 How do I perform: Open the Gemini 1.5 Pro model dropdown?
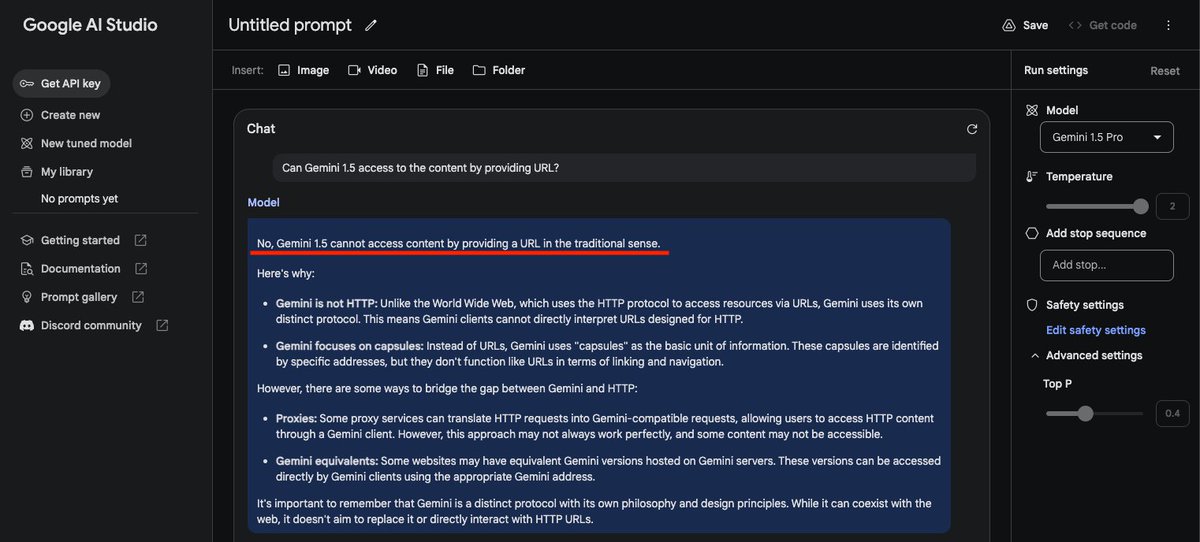coord(1107,137)
